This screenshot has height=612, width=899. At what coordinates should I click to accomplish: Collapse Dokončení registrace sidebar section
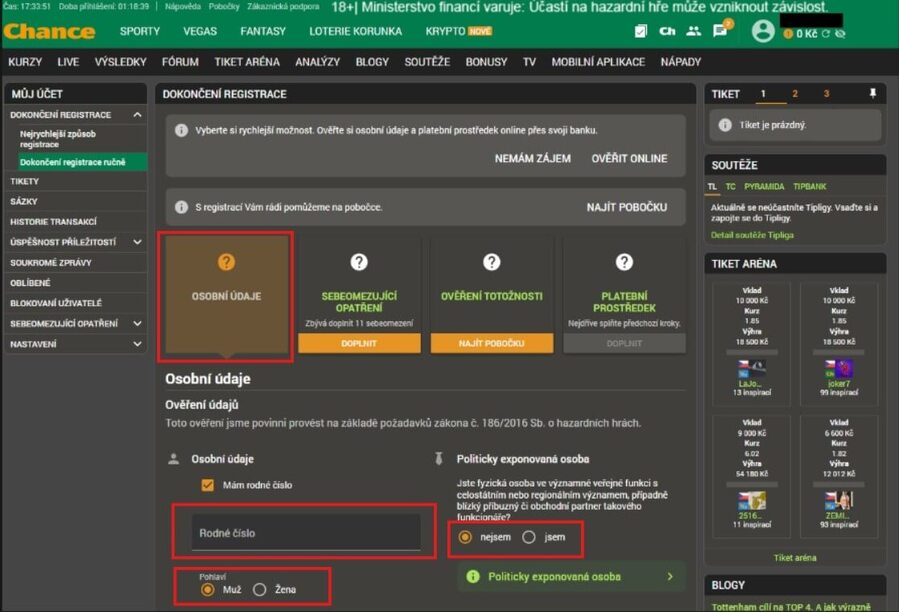point(137,115)
